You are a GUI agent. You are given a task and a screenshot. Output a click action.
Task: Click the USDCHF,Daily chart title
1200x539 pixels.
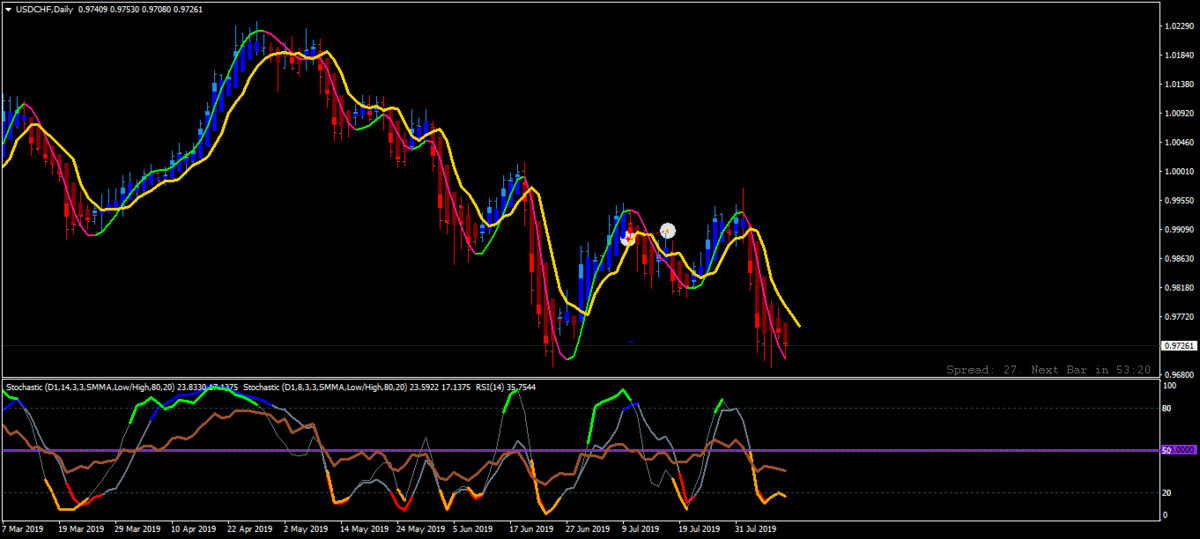[46, 9]
